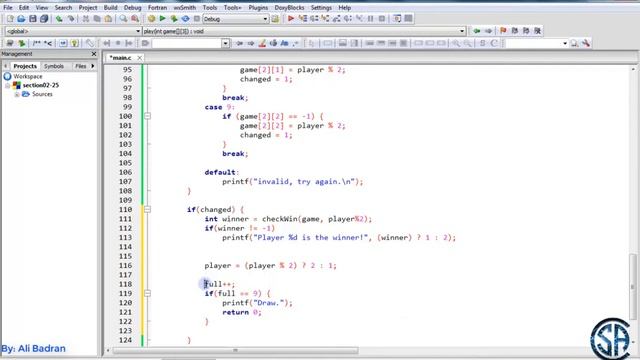Click the Find magnifier icon

[123, 19]
